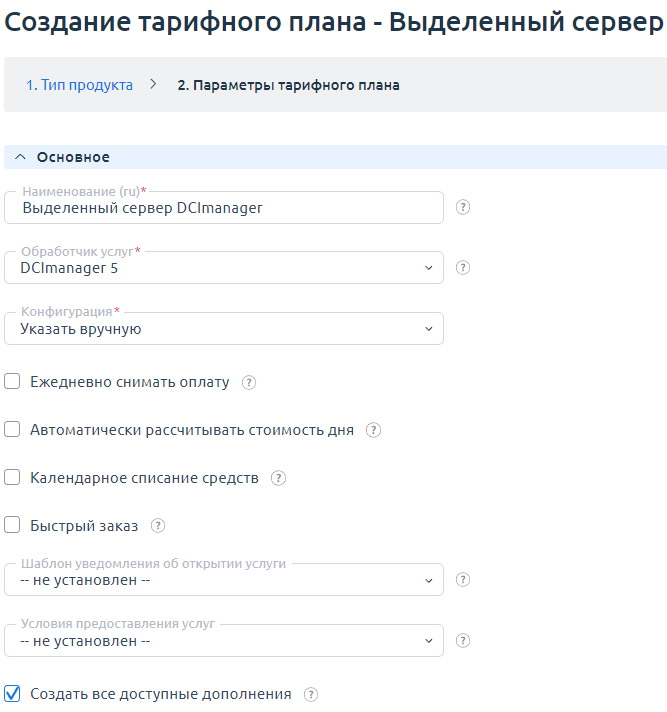Click help icon for Ежедневно снимать оплату
This screenshot has height=712, width=667.
249,382
